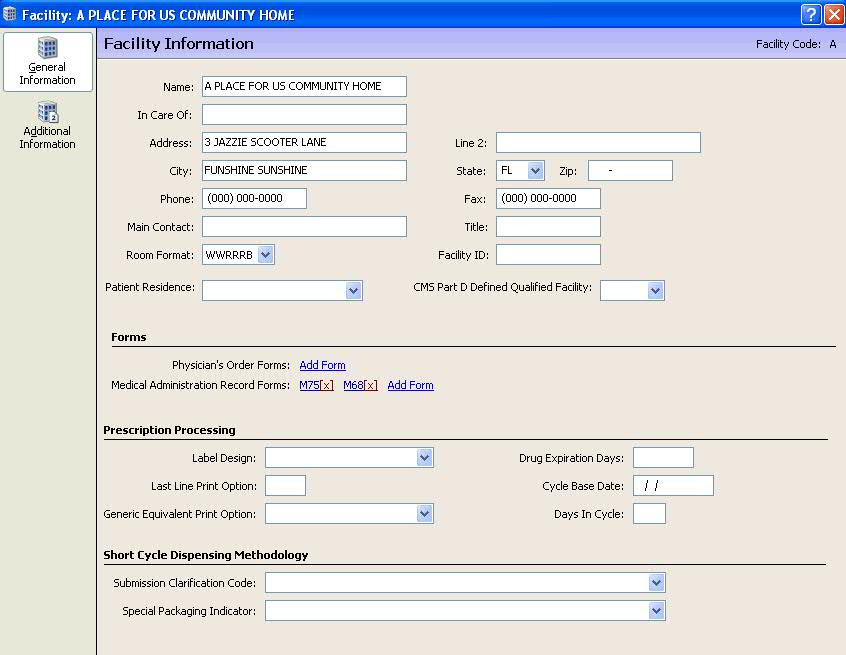Click the Days In Cycle field
The width and height of the screenshot is (846, 655).
coord(649,514)
